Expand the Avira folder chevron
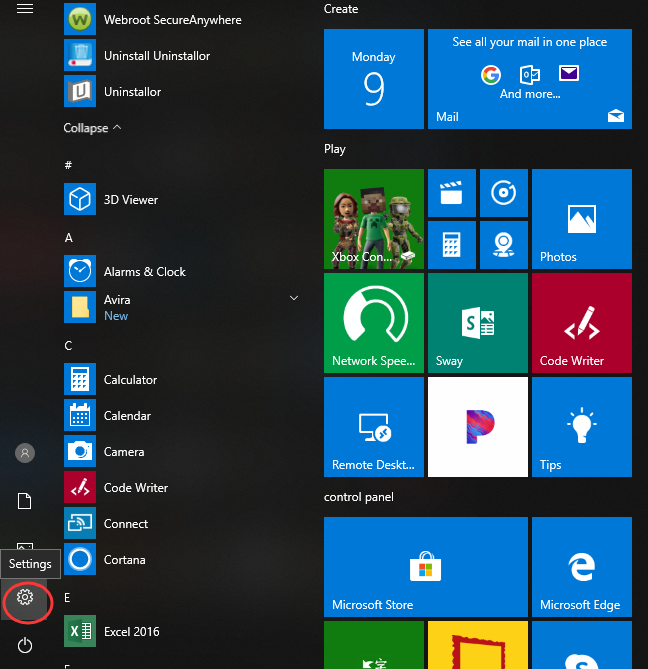This screenshot has width=648, height=669. point(294,298)
